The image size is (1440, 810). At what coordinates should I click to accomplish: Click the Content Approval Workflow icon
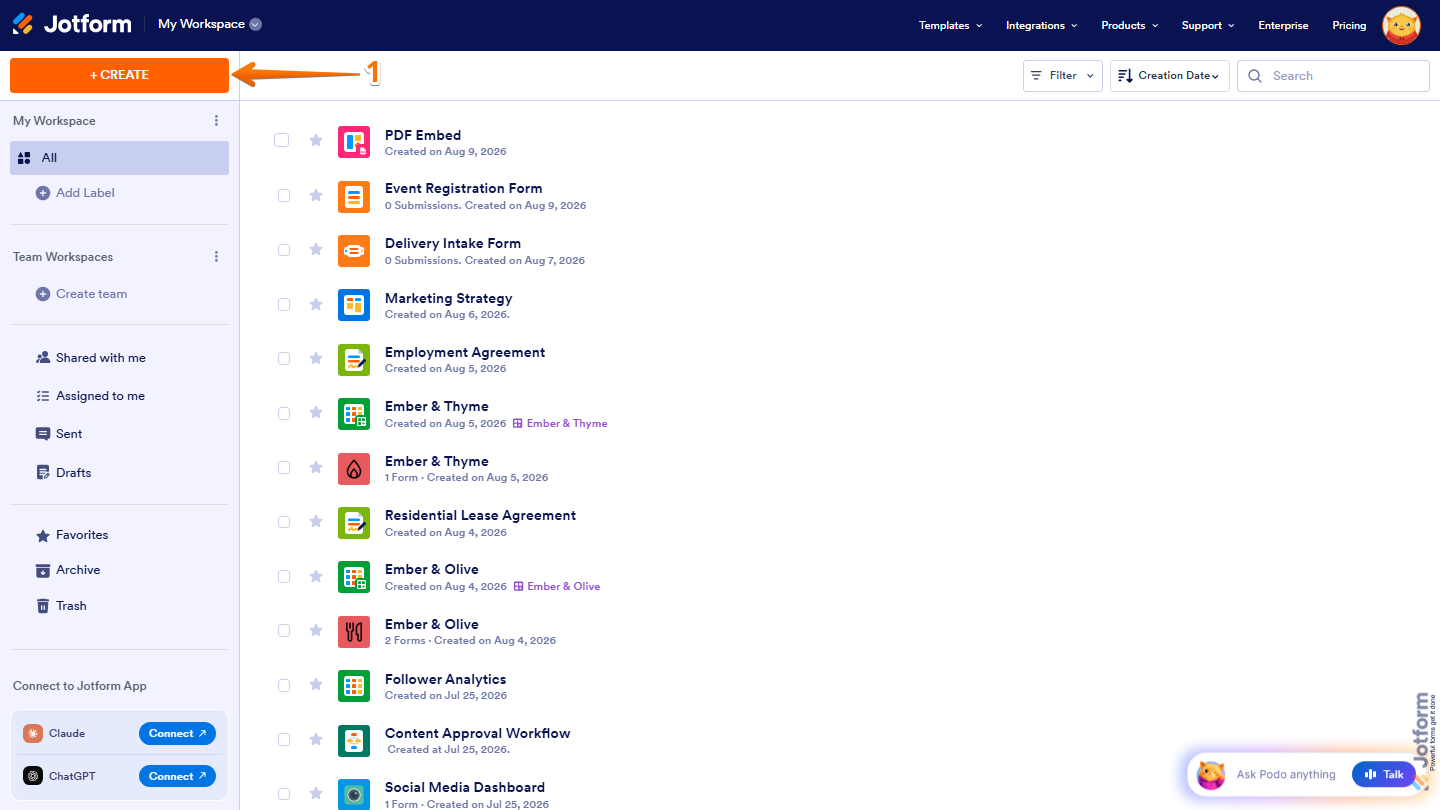click(x=354, y=740)
